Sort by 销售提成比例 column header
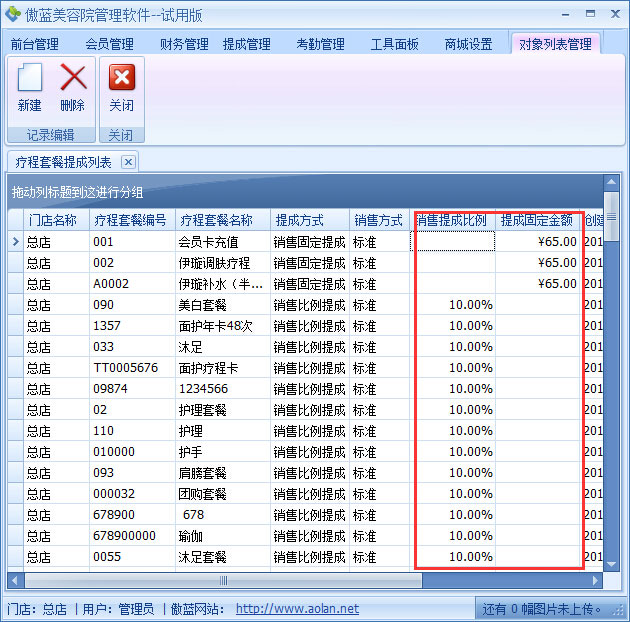The width and height of the screenshot is (630, 622). point(452,220)
